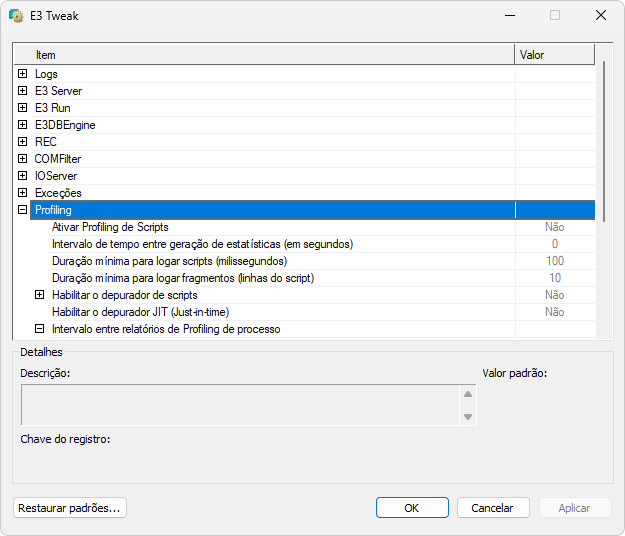
Task: Click the 0 value for statistics interval
Action: 555,244
